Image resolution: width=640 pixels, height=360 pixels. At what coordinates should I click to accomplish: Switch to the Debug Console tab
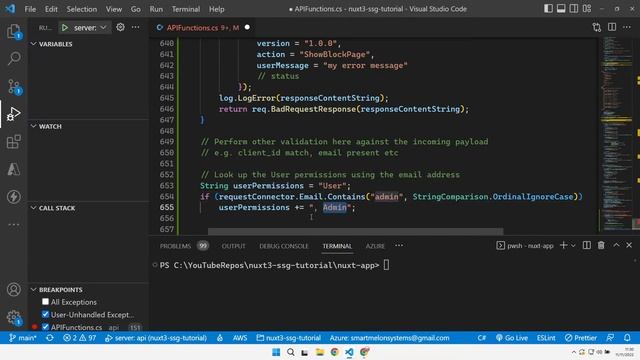[284, 246]
